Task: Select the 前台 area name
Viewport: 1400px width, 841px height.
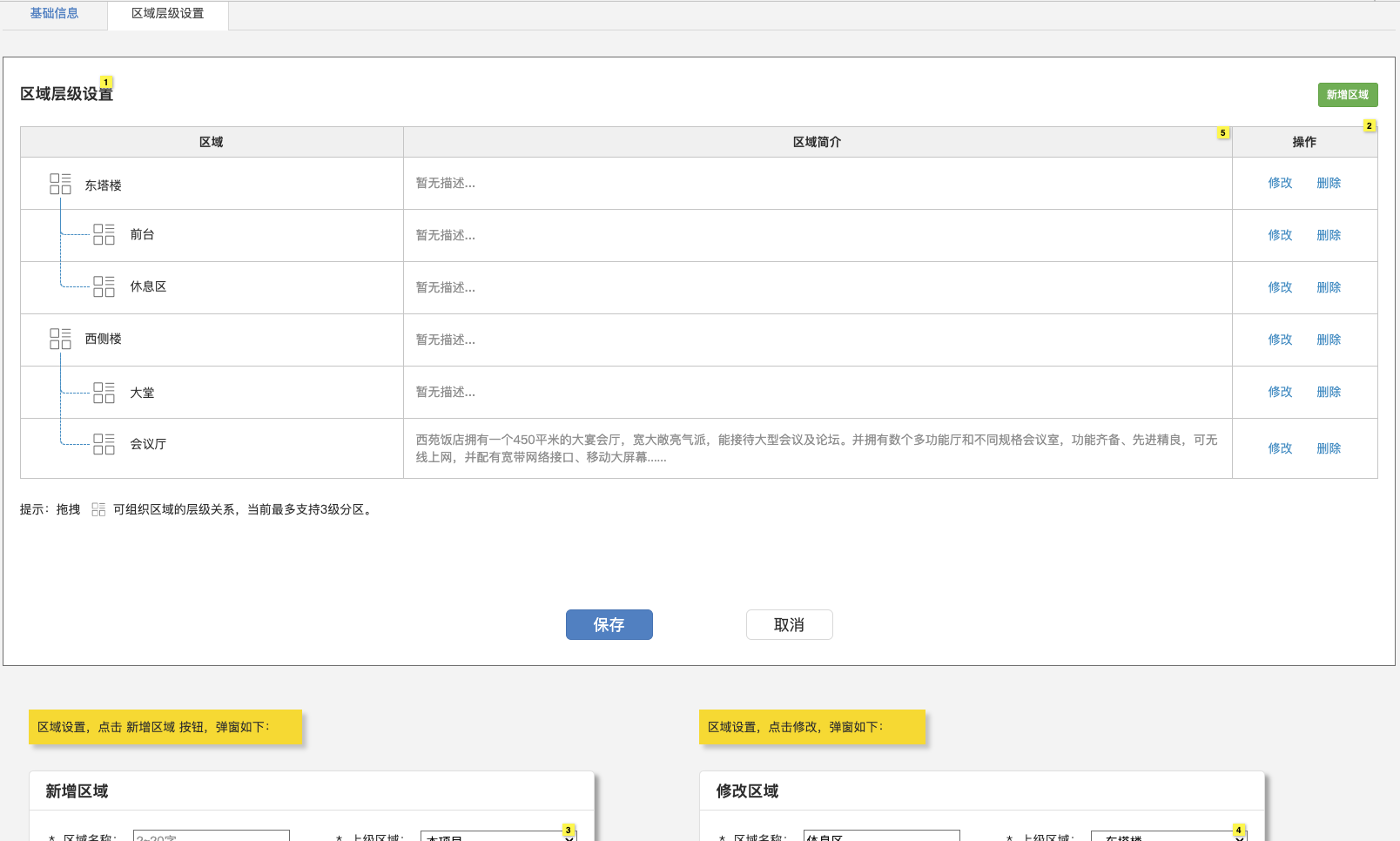Action: 142,234
